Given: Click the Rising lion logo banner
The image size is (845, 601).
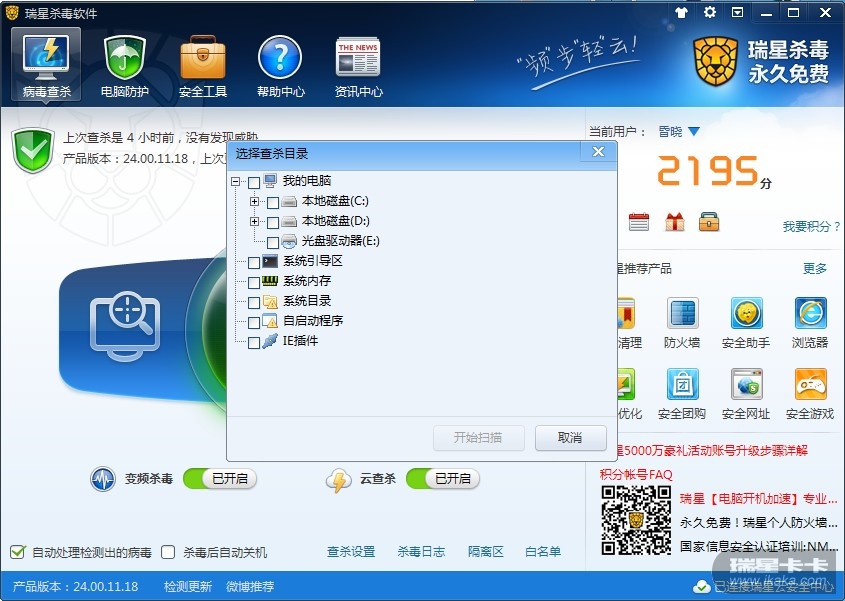Looking at the screenshot, I should pyautogui.click(x=761, y=62).
